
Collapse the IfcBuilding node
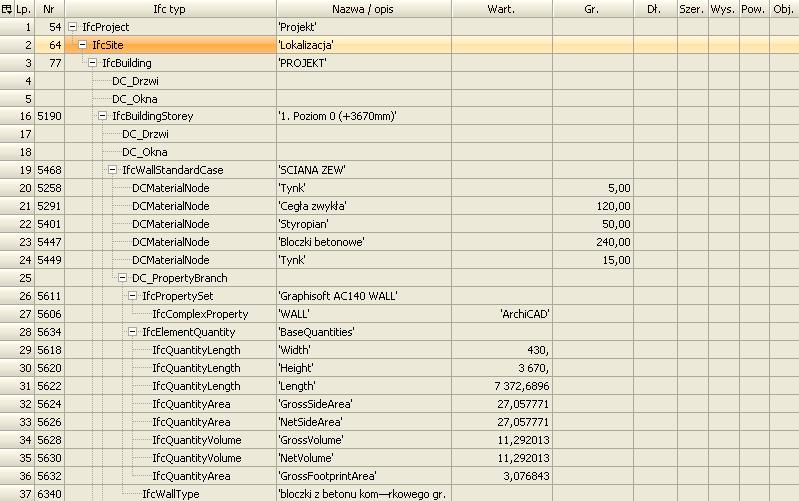[x=92, y=63]
